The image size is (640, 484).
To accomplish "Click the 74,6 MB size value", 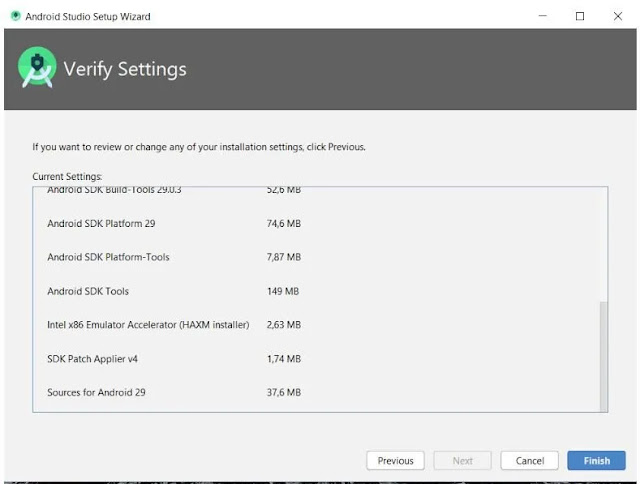I will point(284,223).
